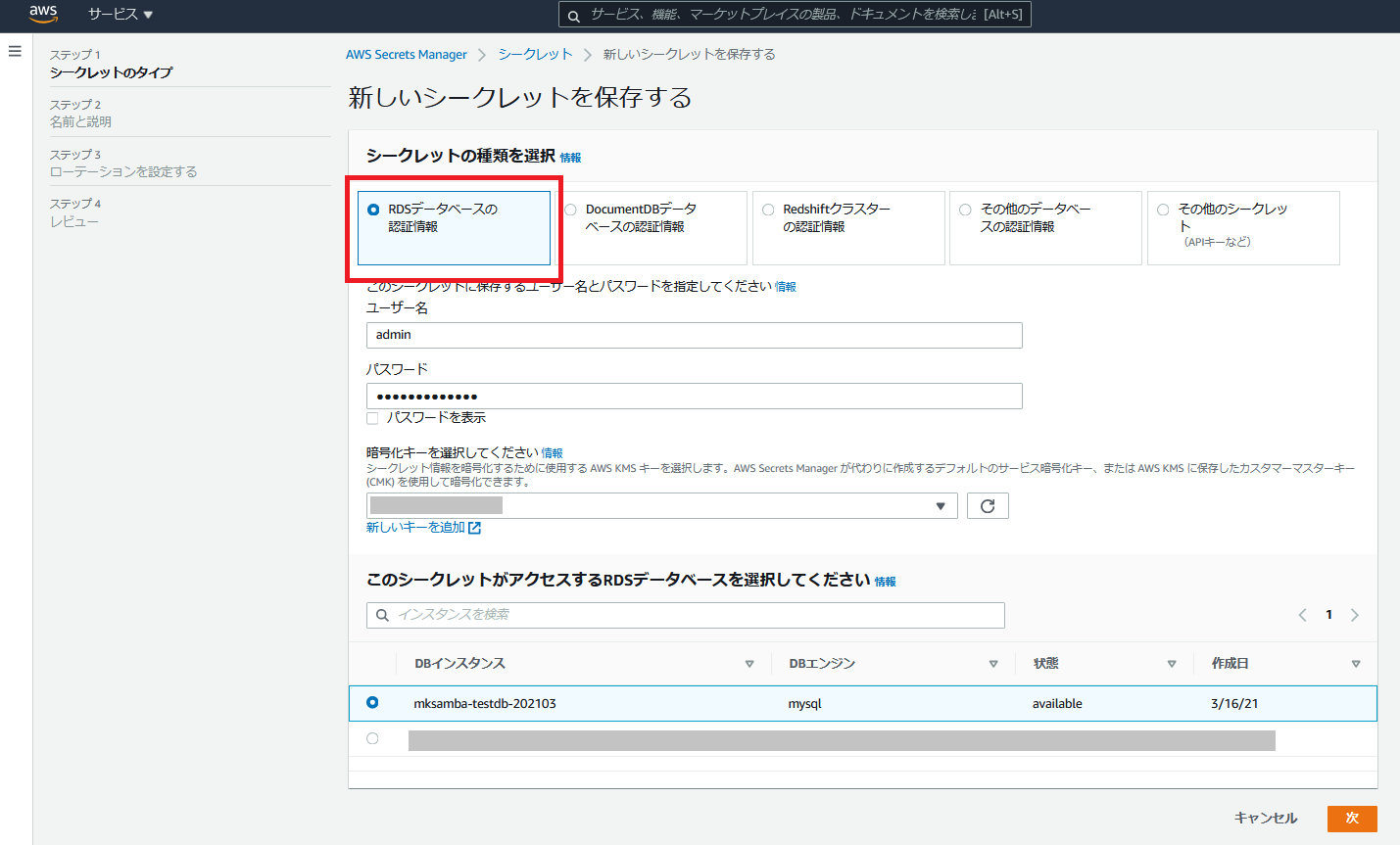
Task: Open the サービス dropdown menu
Action: tap(121, 14)
